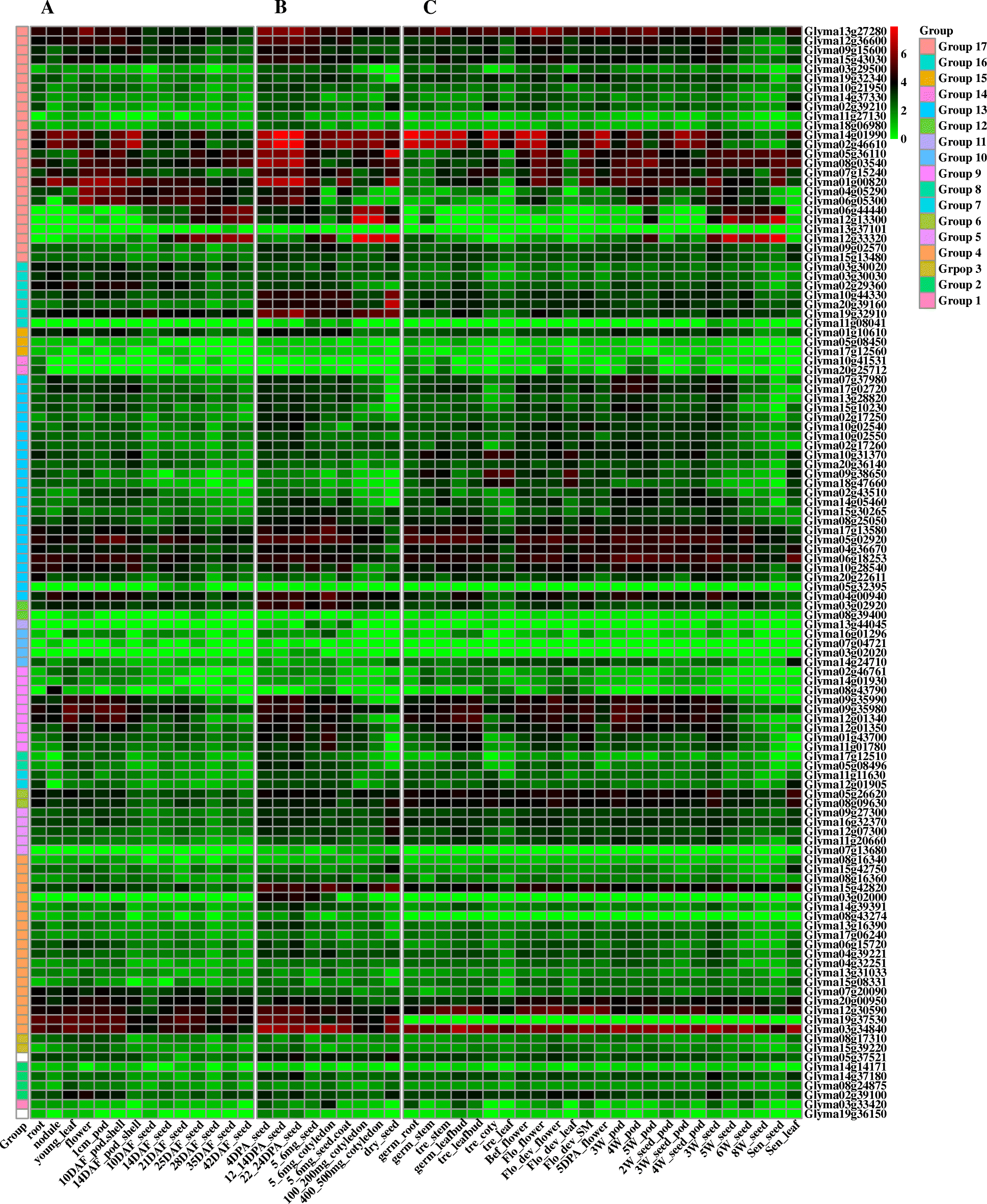
Task: Click the Group 6 legend color swatch
Action: pyautogui.click(x=927, y=221)
